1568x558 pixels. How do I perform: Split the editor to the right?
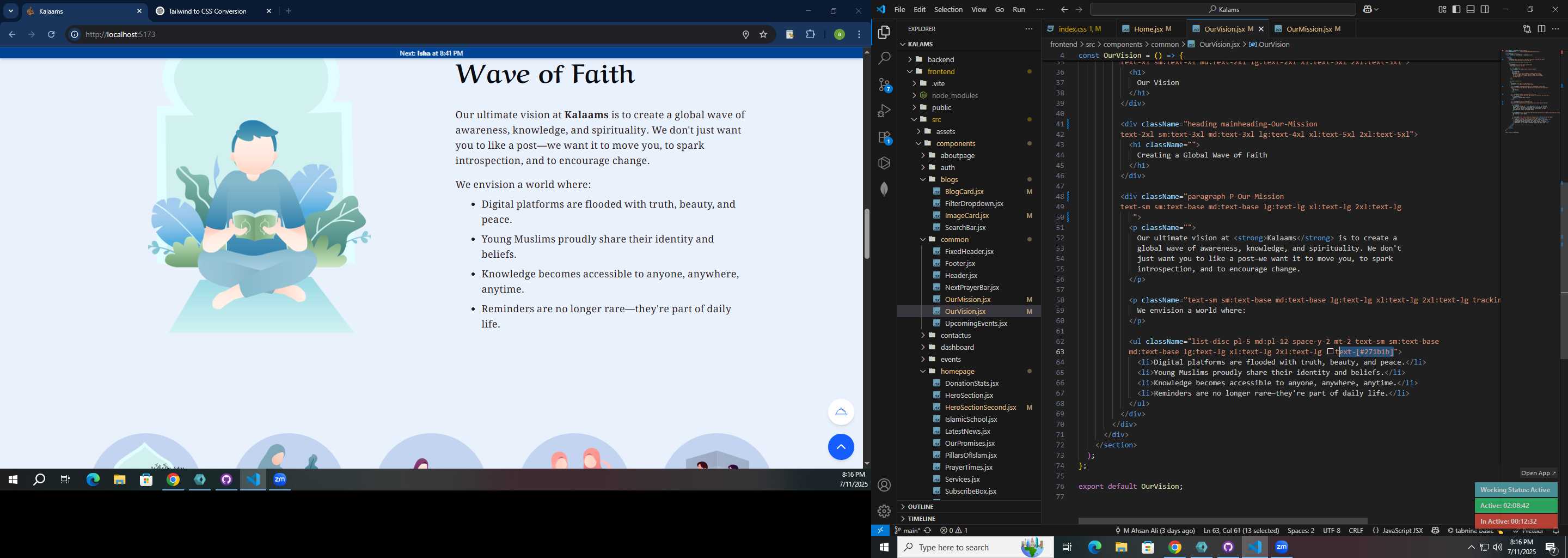coord(1541,29)
